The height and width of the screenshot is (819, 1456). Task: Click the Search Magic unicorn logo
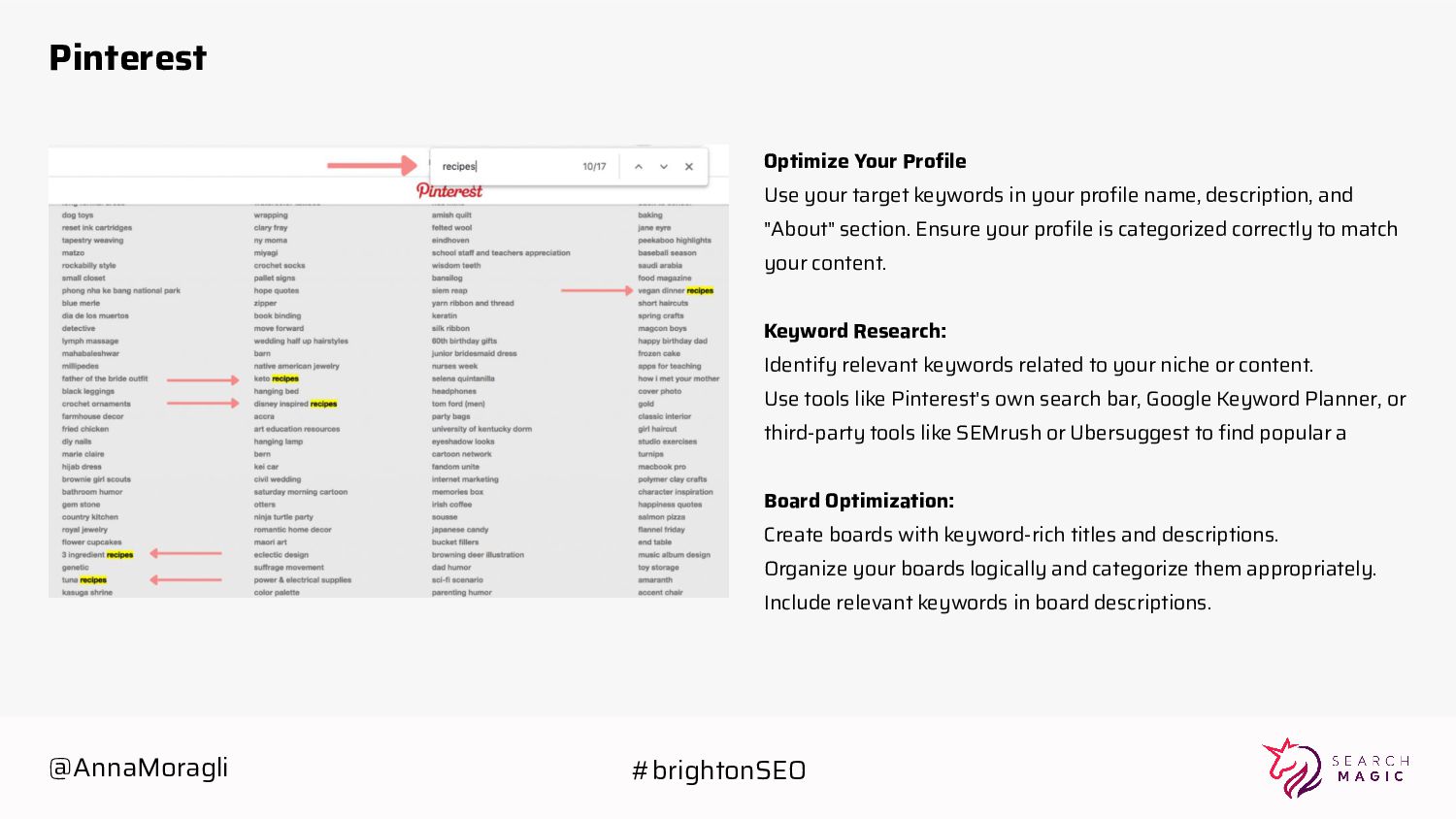(x=1292, y=768)
